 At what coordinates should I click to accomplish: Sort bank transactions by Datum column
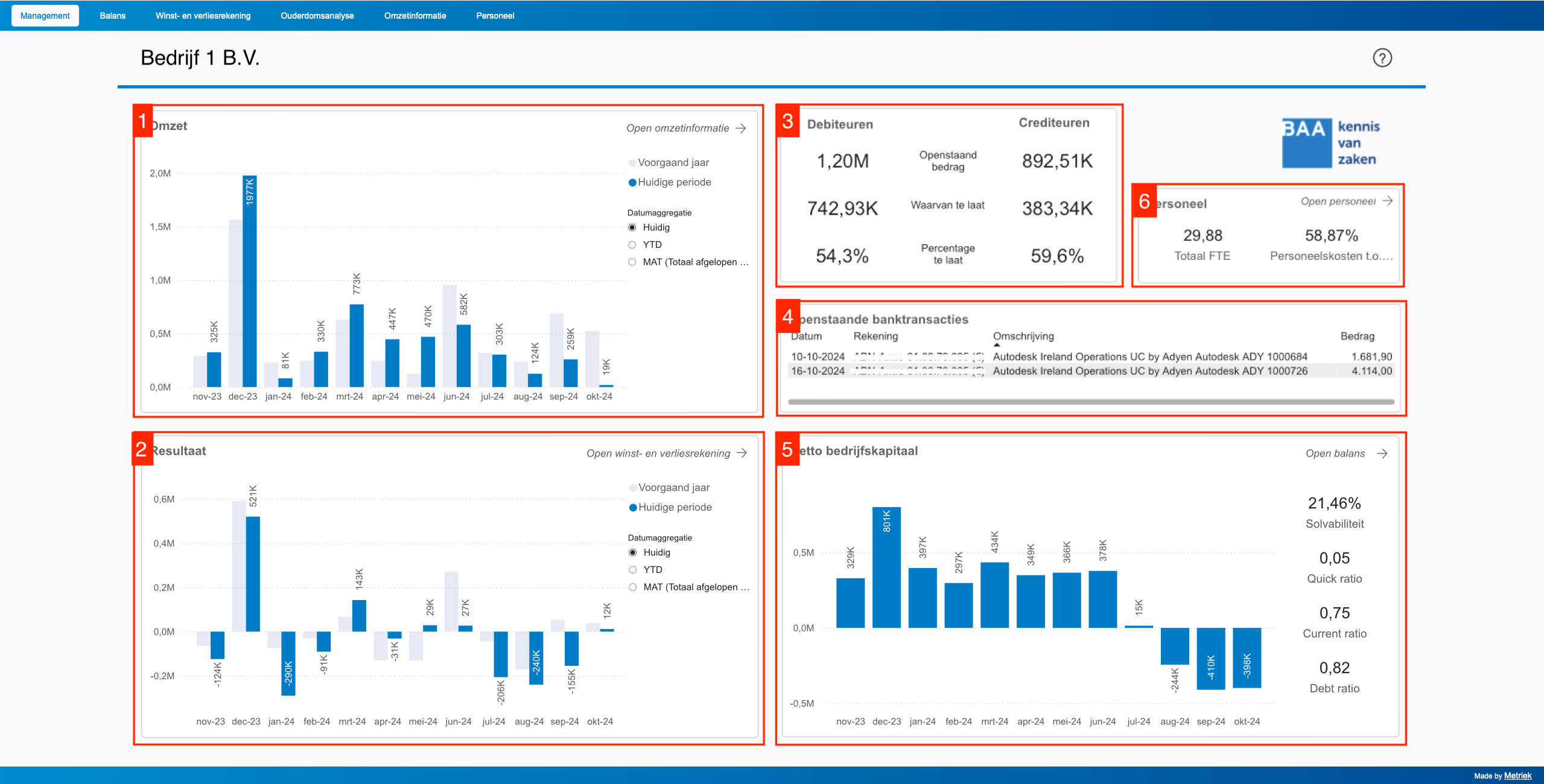[806, 336]
